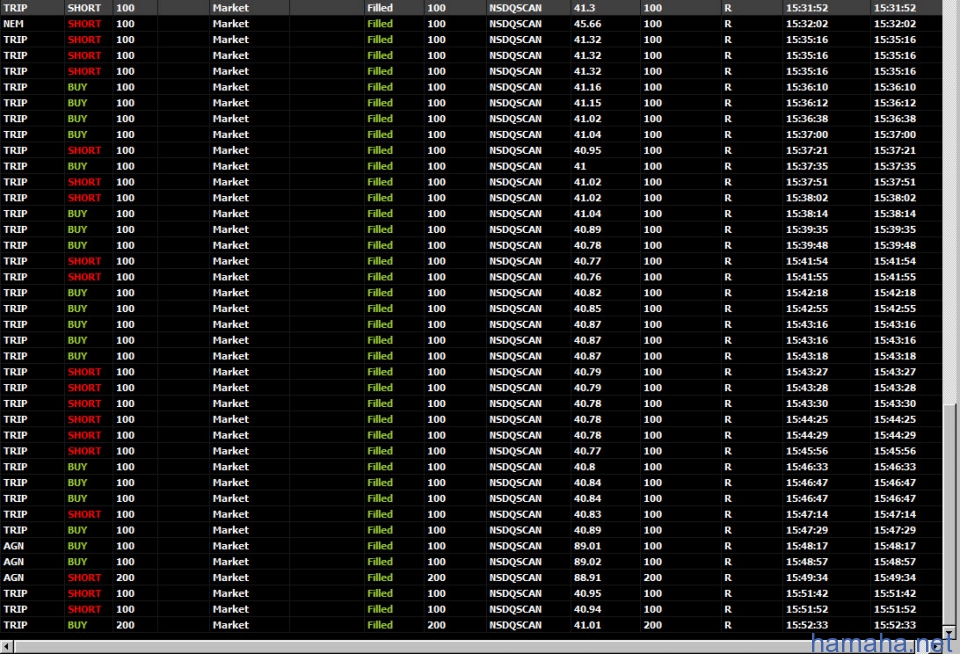Click the fill price 40.83
The height and width of the screenshot is (654, 960).
587,514
